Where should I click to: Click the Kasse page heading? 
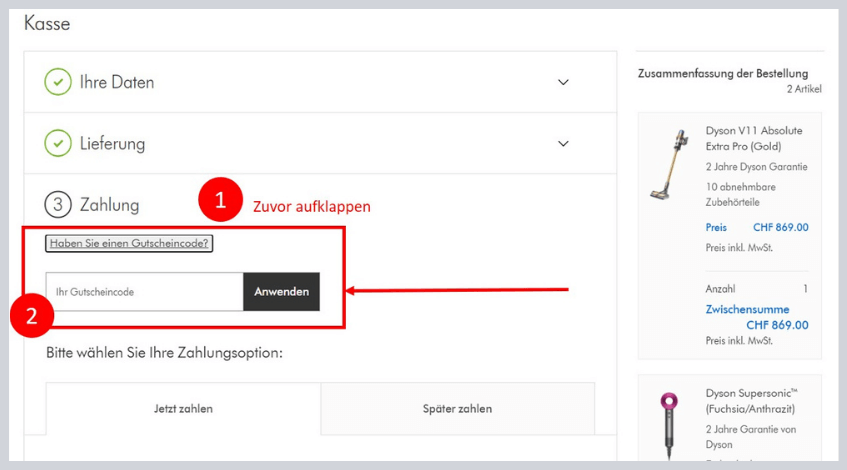(x=47, y=24)
